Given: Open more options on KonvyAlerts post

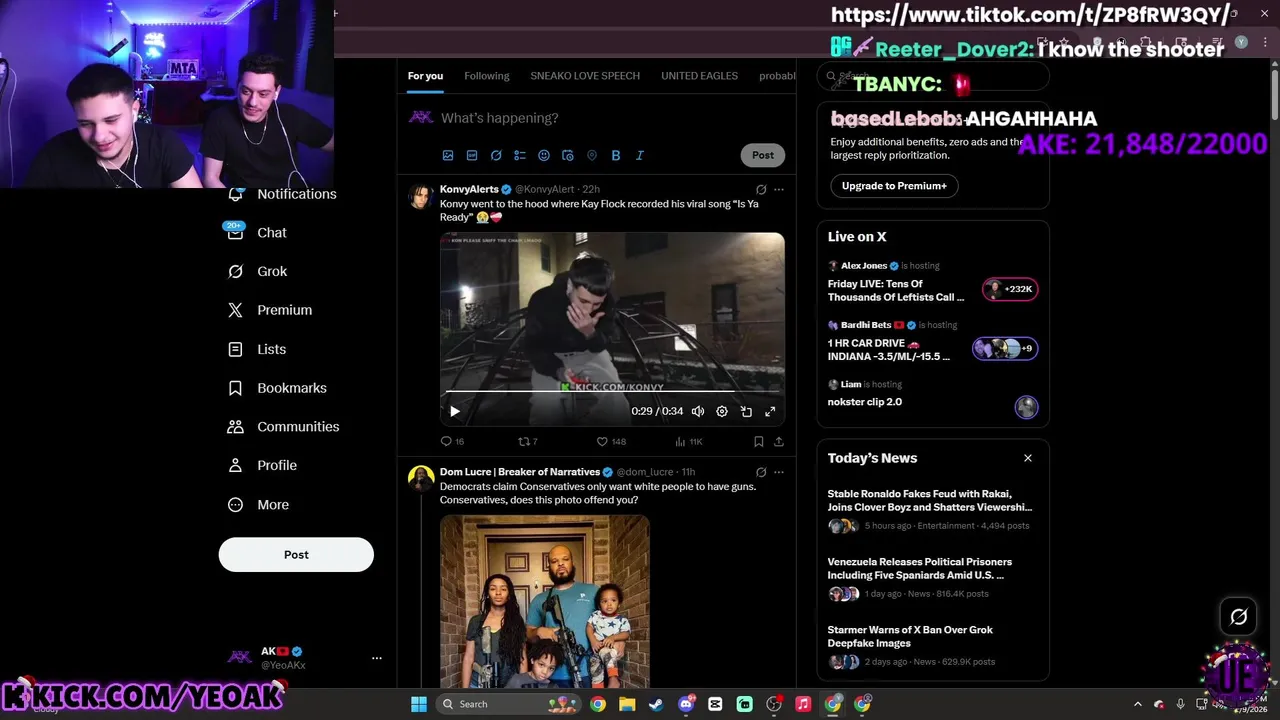Looking at the screenshot, I should tap(779, 189).
